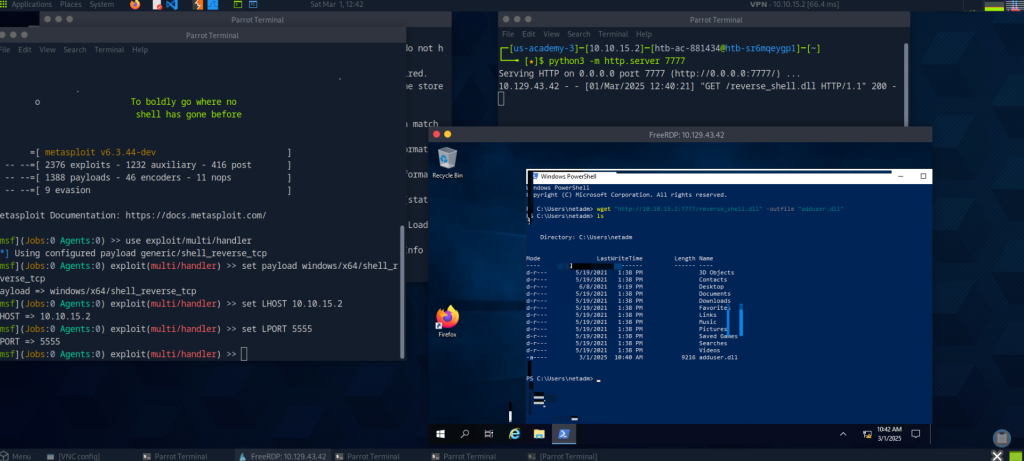Click the Windows taskbar clock showing 10:42 AM

pos(891,434)
